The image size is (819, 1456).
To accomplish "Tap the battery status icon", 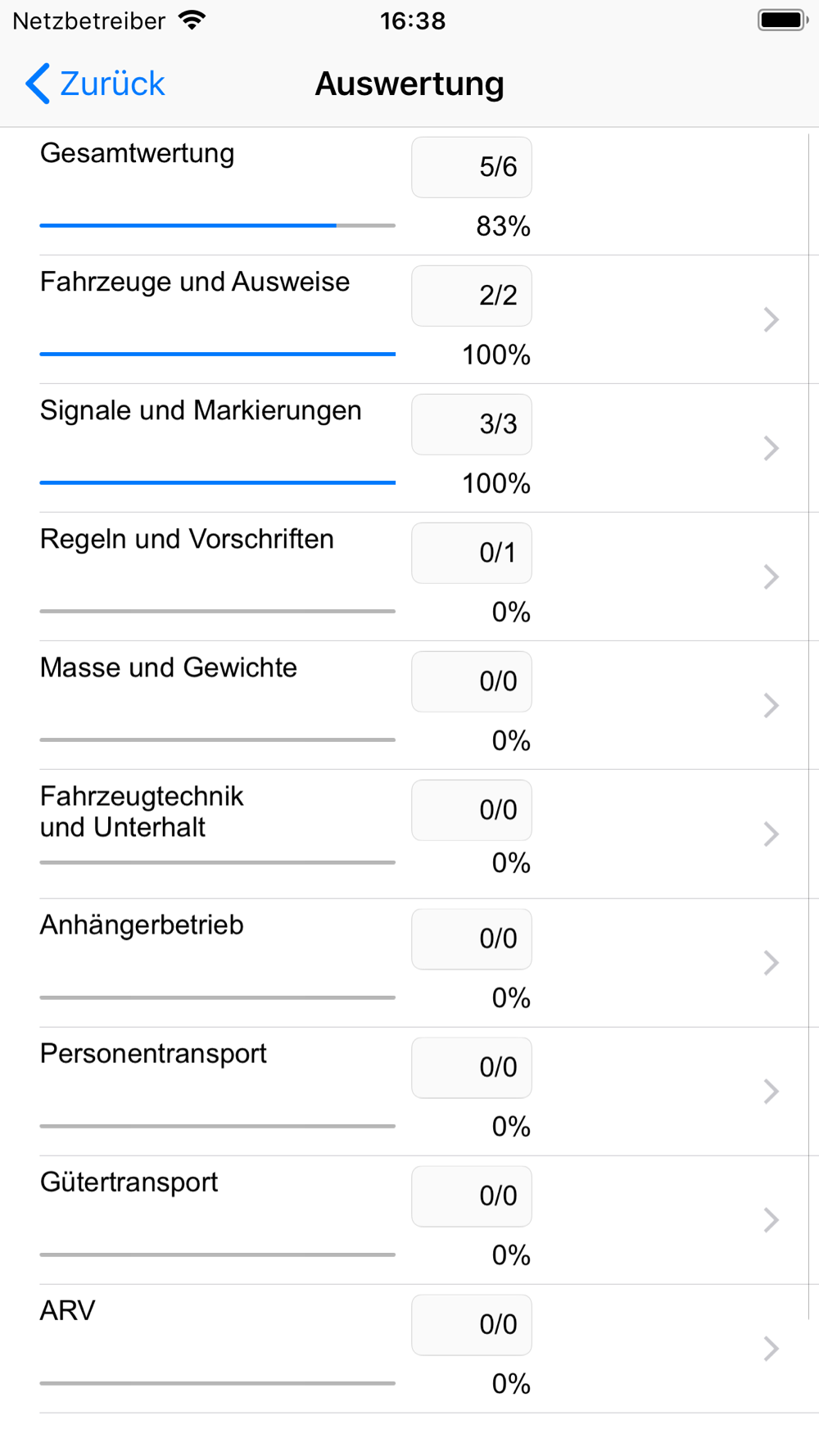I will coord(783,20).
